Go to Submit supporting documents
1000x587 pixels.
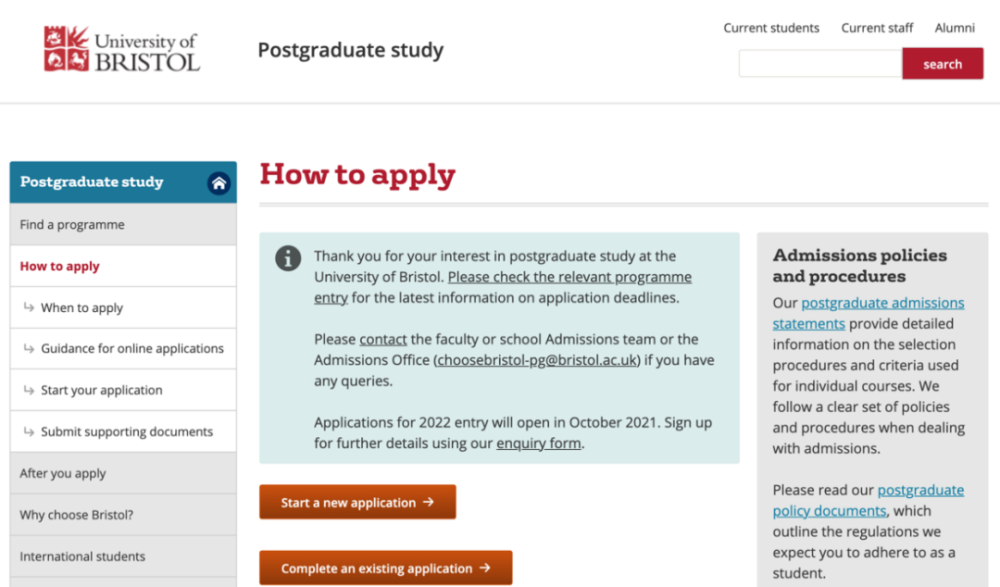(x=123, y=431)
